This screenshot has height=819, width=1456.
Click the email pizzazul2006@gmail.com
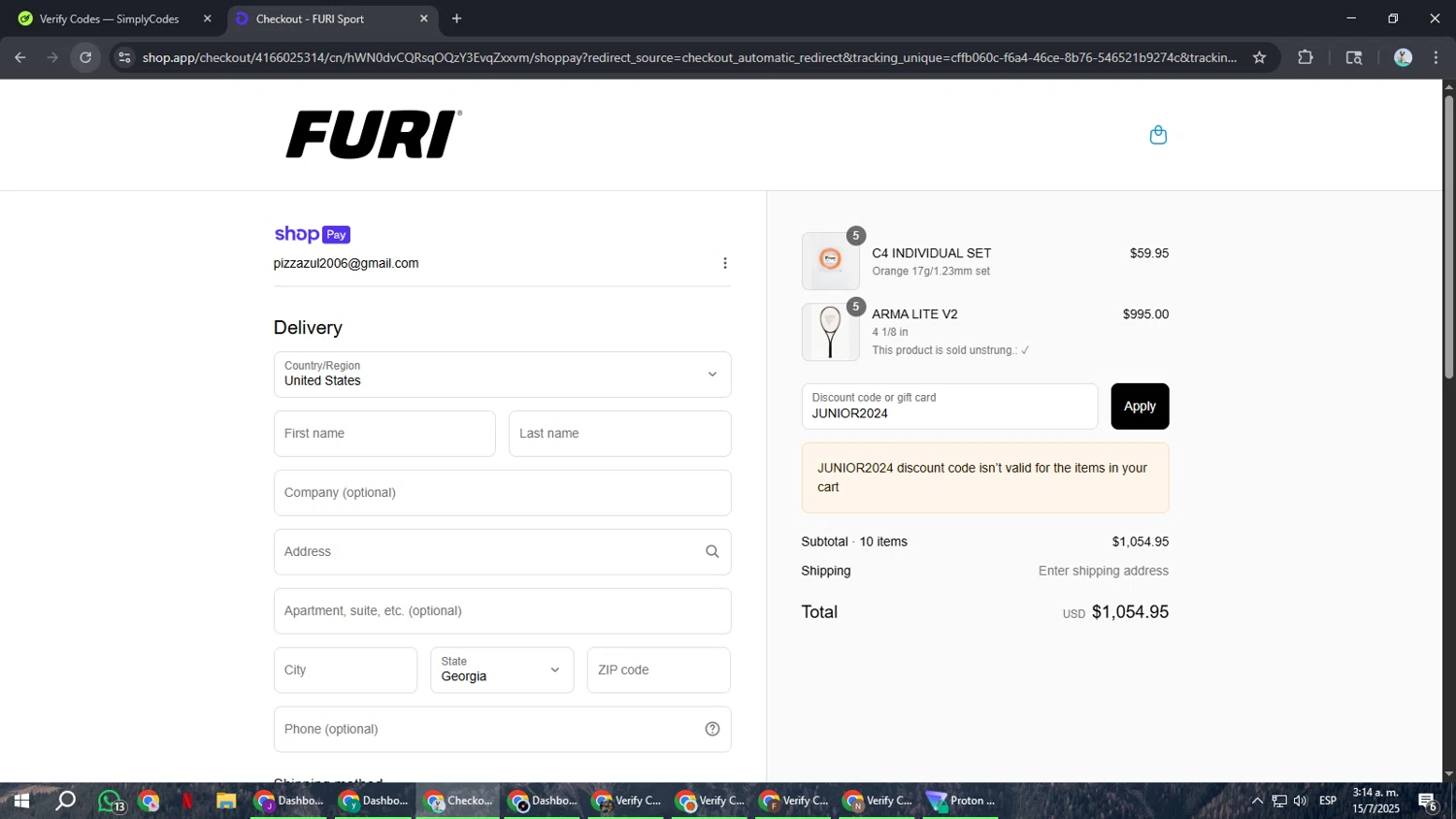click(x=347, y=263)
